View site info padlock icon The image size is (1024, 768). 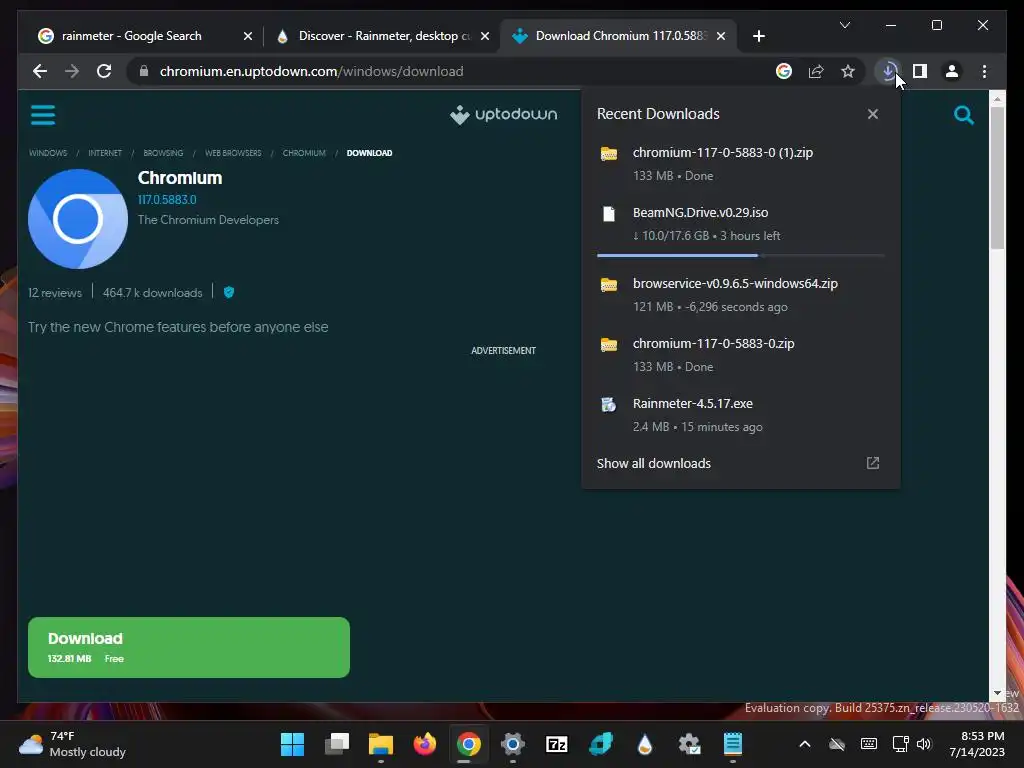click(144, 71)
